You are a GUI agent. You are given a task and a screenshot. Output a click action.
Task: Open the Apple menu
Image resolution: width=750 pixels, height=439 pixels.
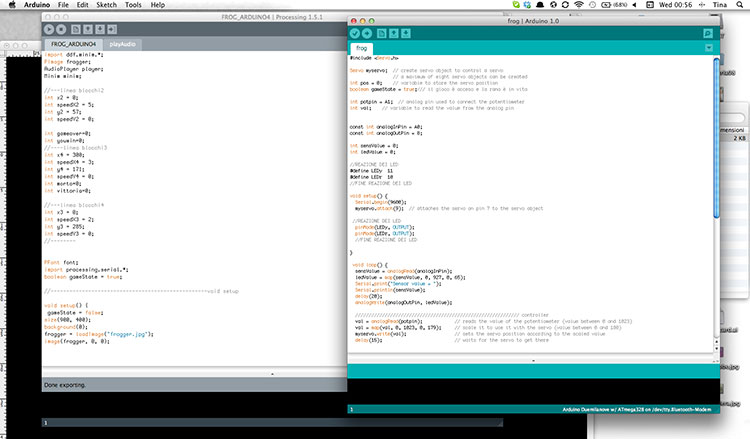(12, 5)
